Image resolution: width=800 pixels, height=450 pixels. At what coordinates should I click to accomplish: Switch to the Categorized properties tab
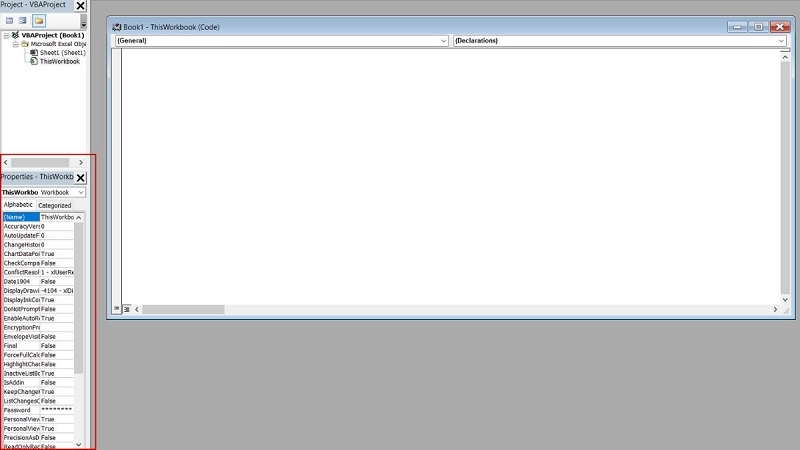click(55, 205)
